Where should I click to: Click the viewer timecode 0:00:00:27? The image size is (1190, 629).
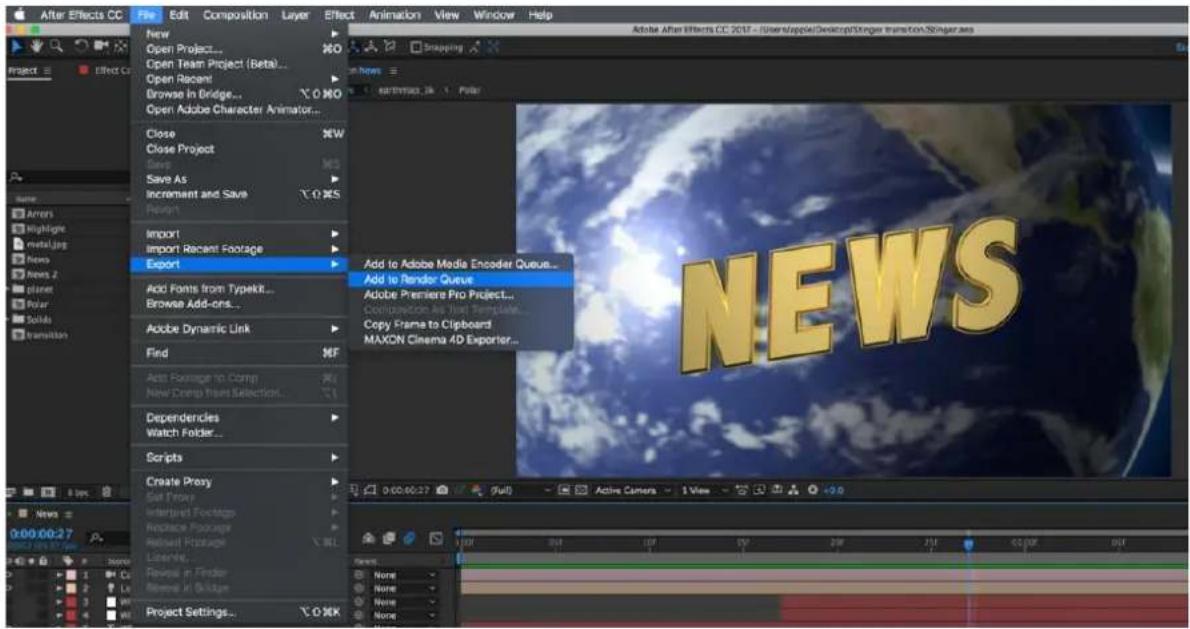point(406,491)
